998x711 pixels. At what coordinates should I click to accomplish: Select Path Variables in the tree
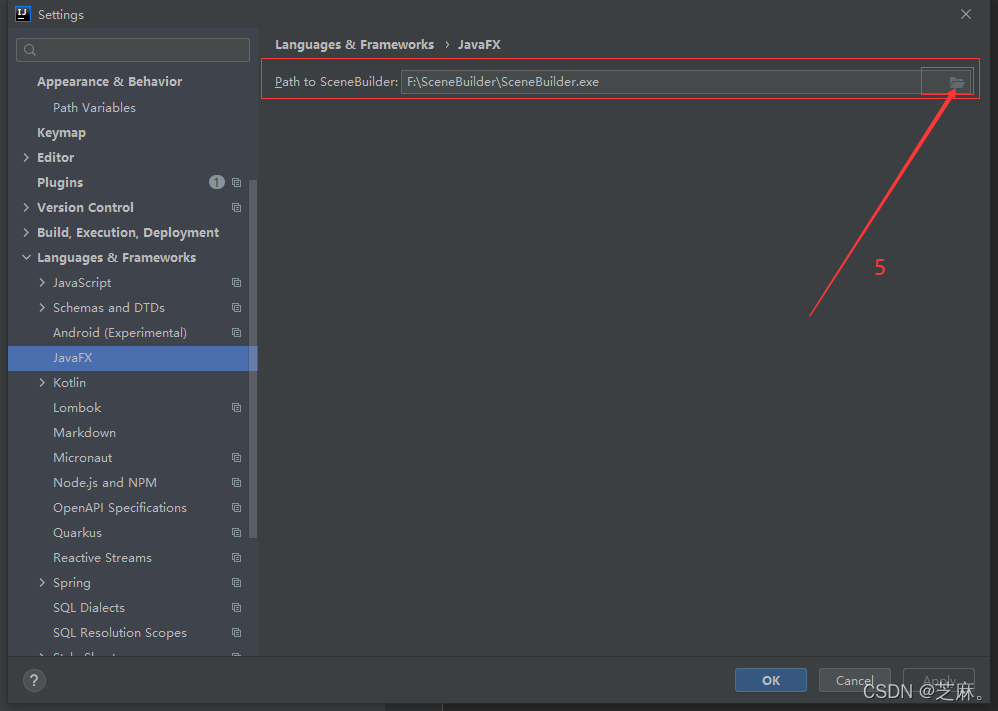(x=94, y=108)
